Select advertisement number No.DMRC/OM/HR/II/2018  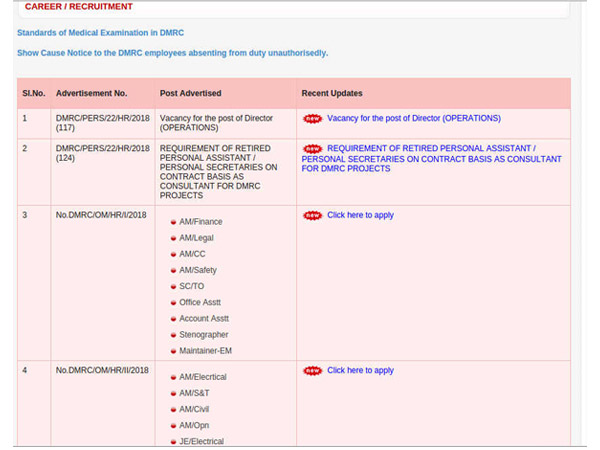point(102,370)
